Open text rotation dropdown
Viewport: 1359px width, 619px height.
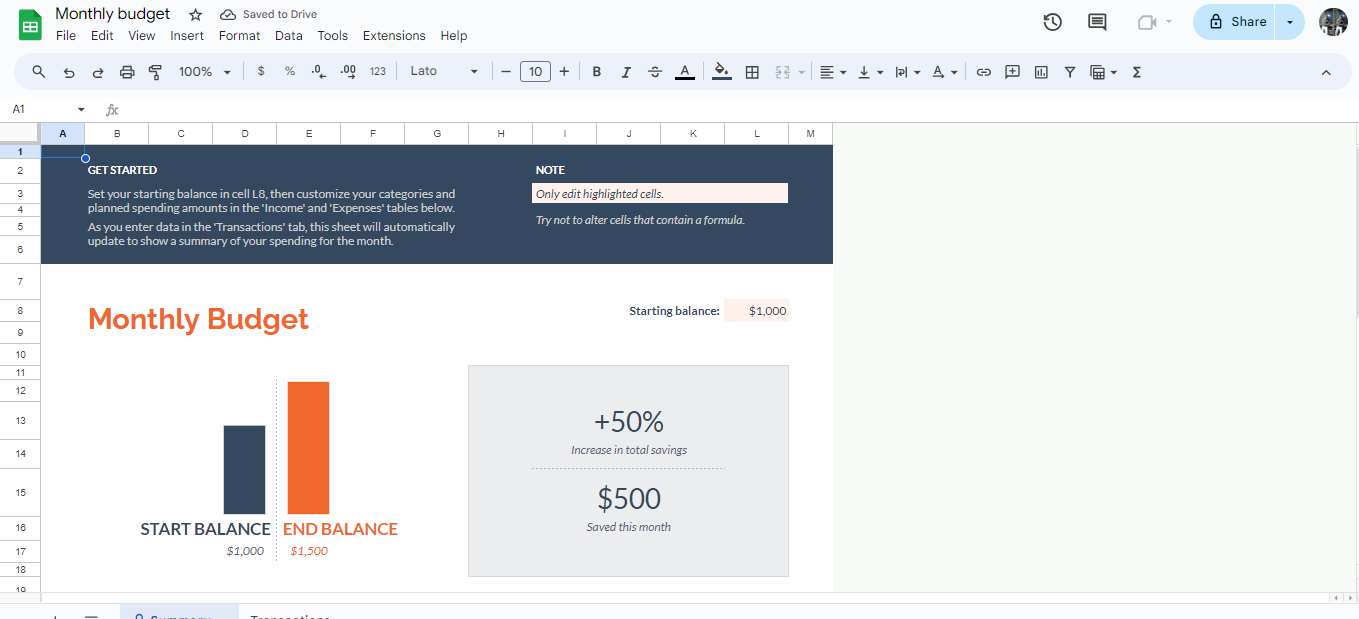[x=944, y=72]
